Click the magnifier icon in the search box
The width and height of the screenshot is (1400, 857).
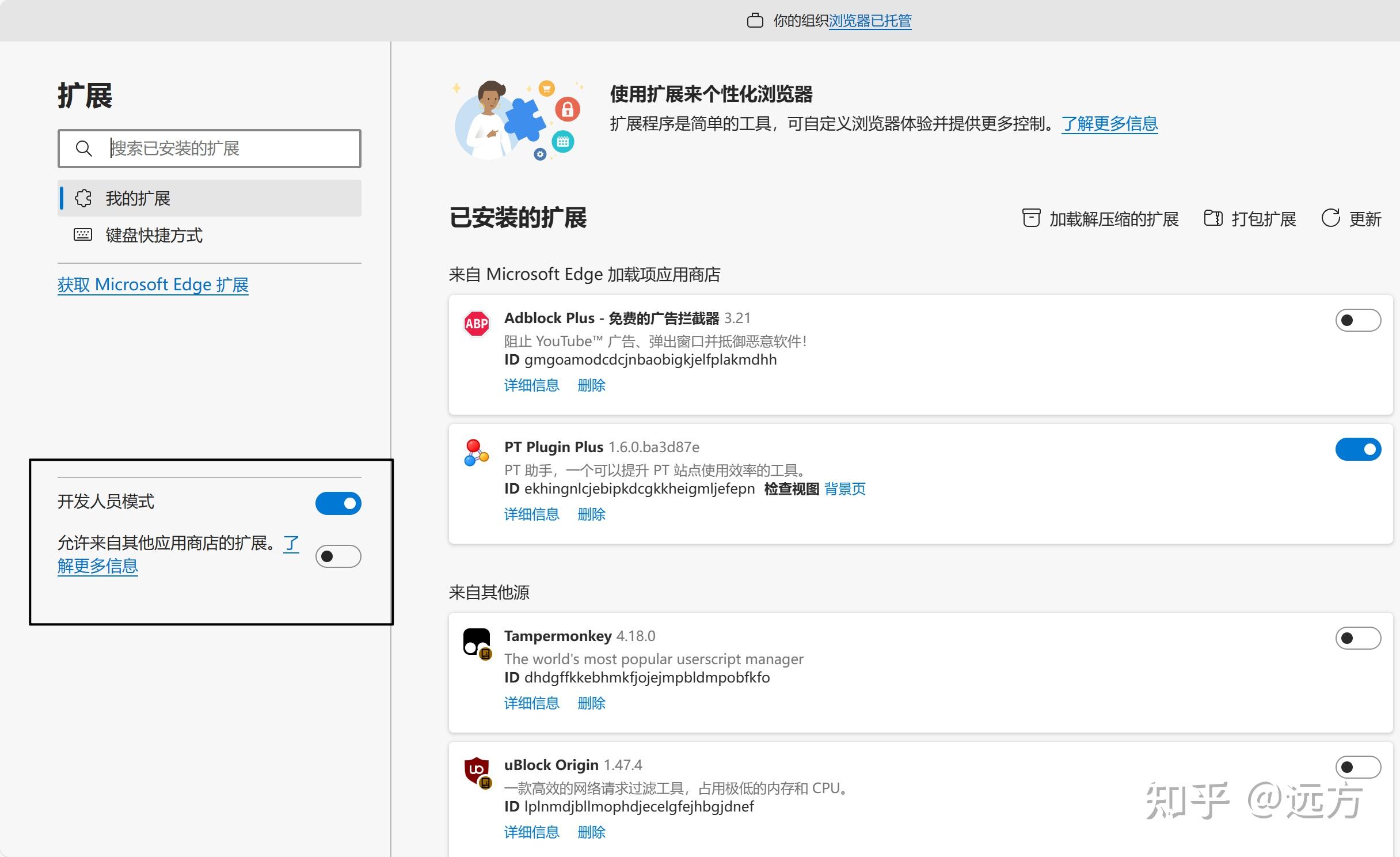[84, 149]
